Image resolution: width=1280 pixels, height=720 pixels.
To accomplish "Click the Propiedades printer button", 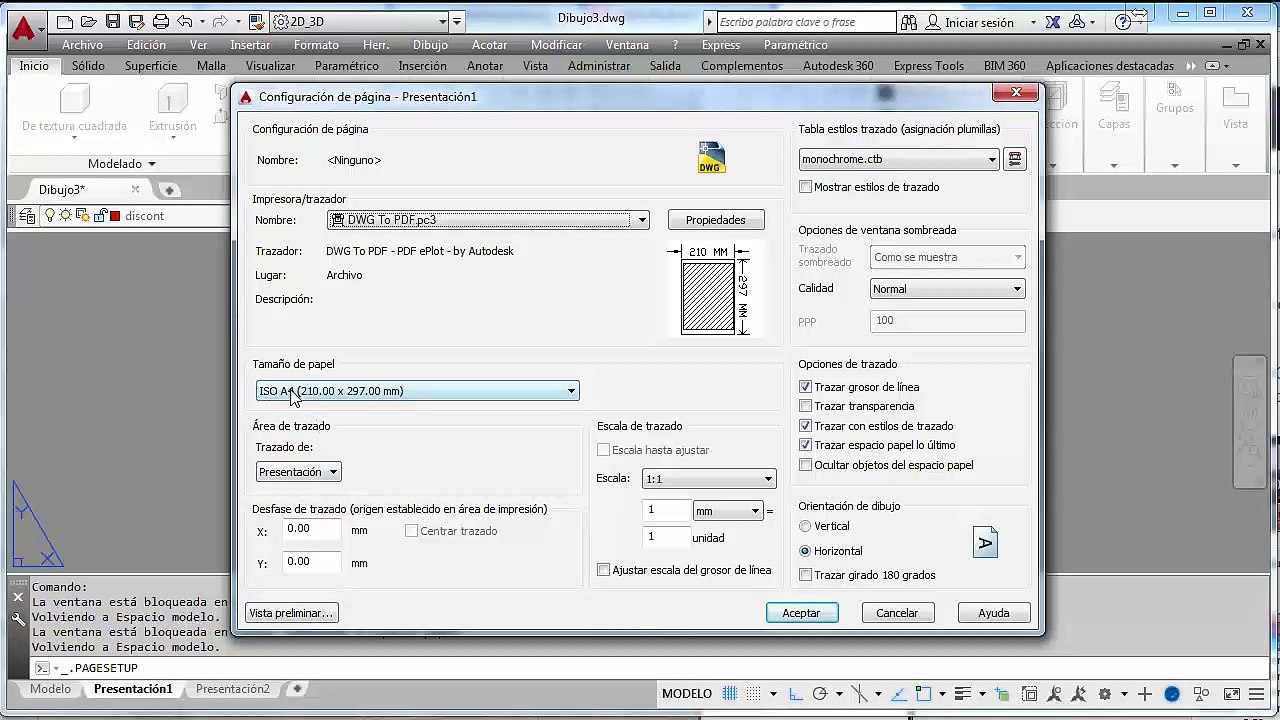I will [x=716, y=220].
